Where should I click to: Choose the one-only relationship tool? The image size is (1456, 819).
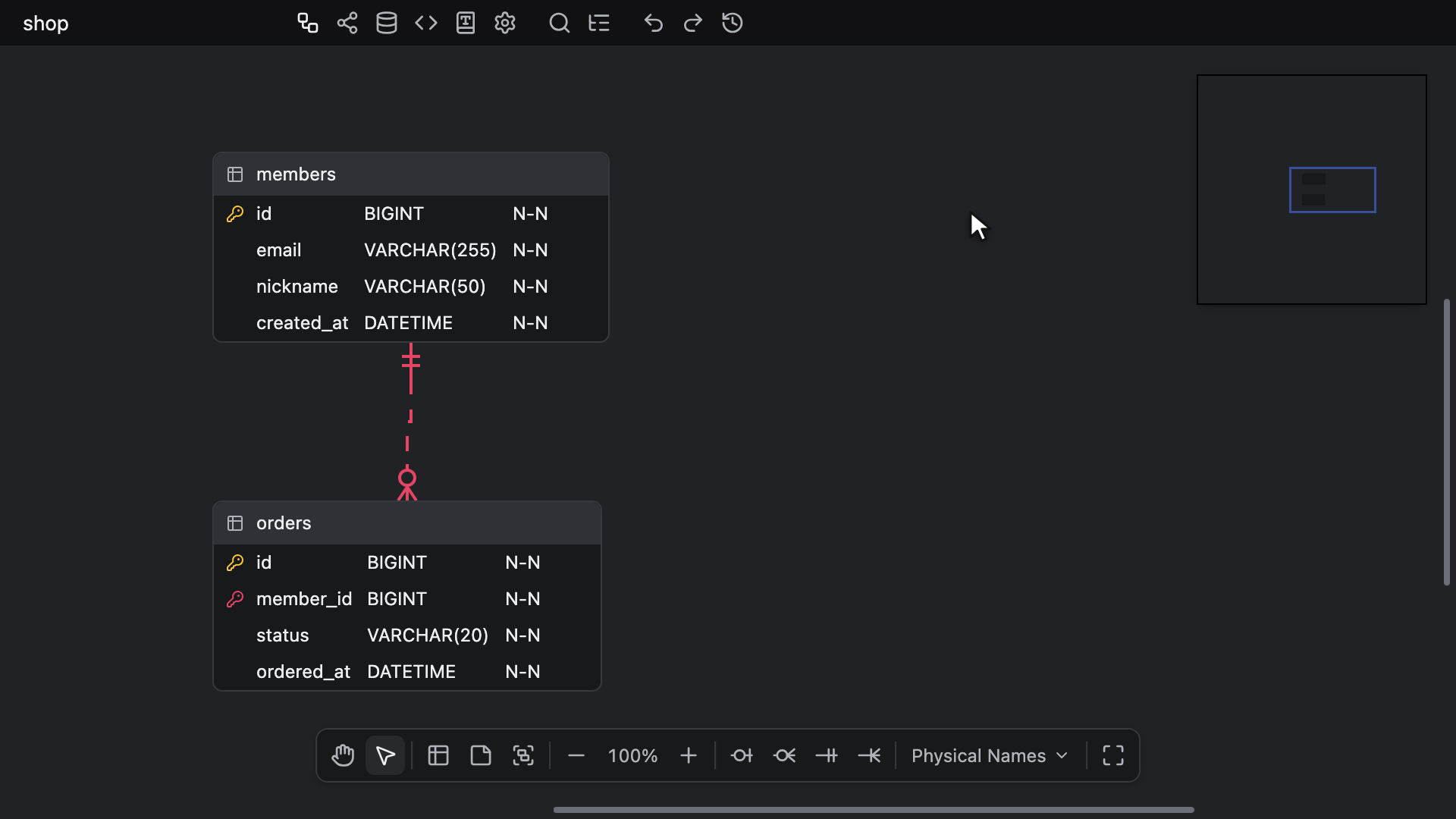827,755
